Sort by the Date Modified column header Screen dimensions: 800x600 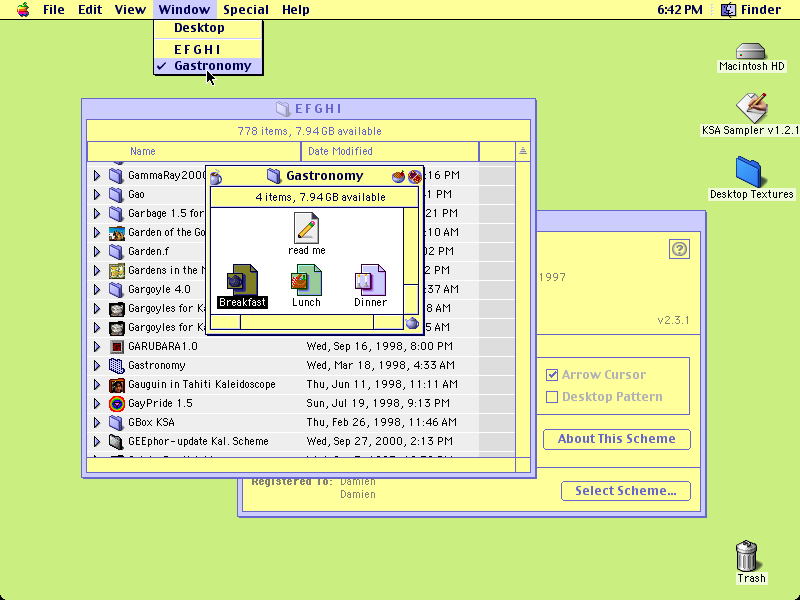390,151
